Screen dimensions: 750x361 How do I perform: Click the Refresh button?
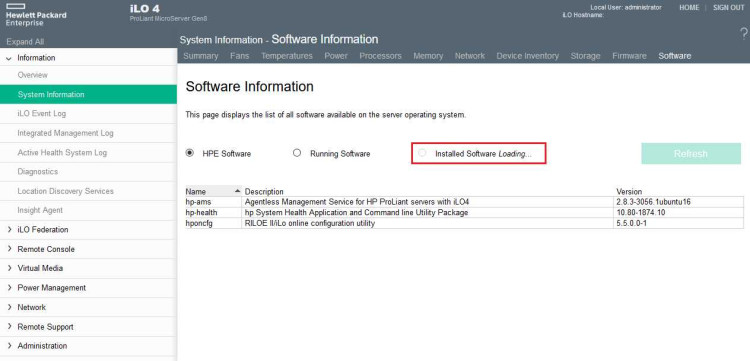(x=691, y=153)
